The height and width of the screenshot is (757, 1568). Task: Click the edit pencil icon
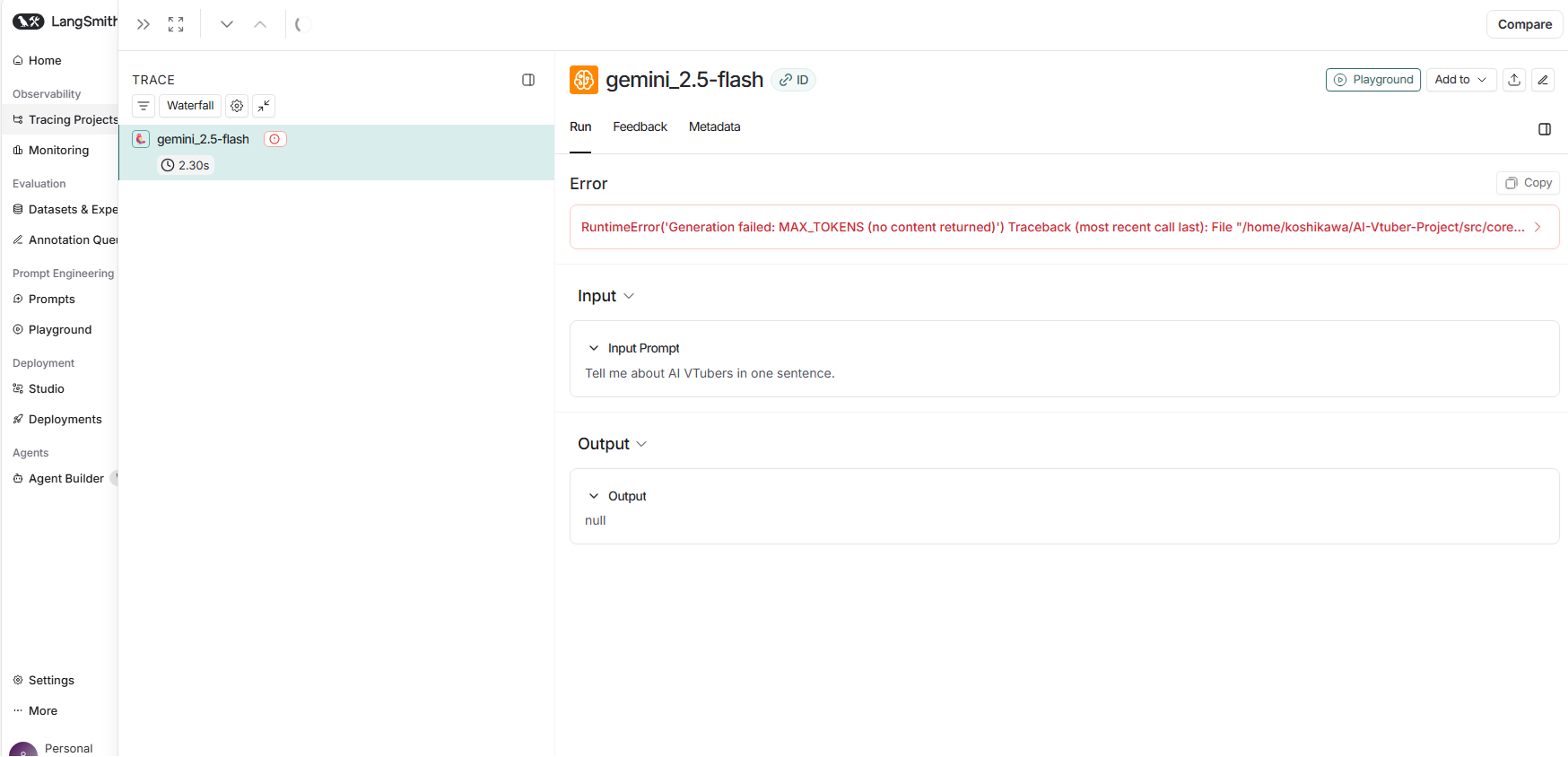(1543, 80)
